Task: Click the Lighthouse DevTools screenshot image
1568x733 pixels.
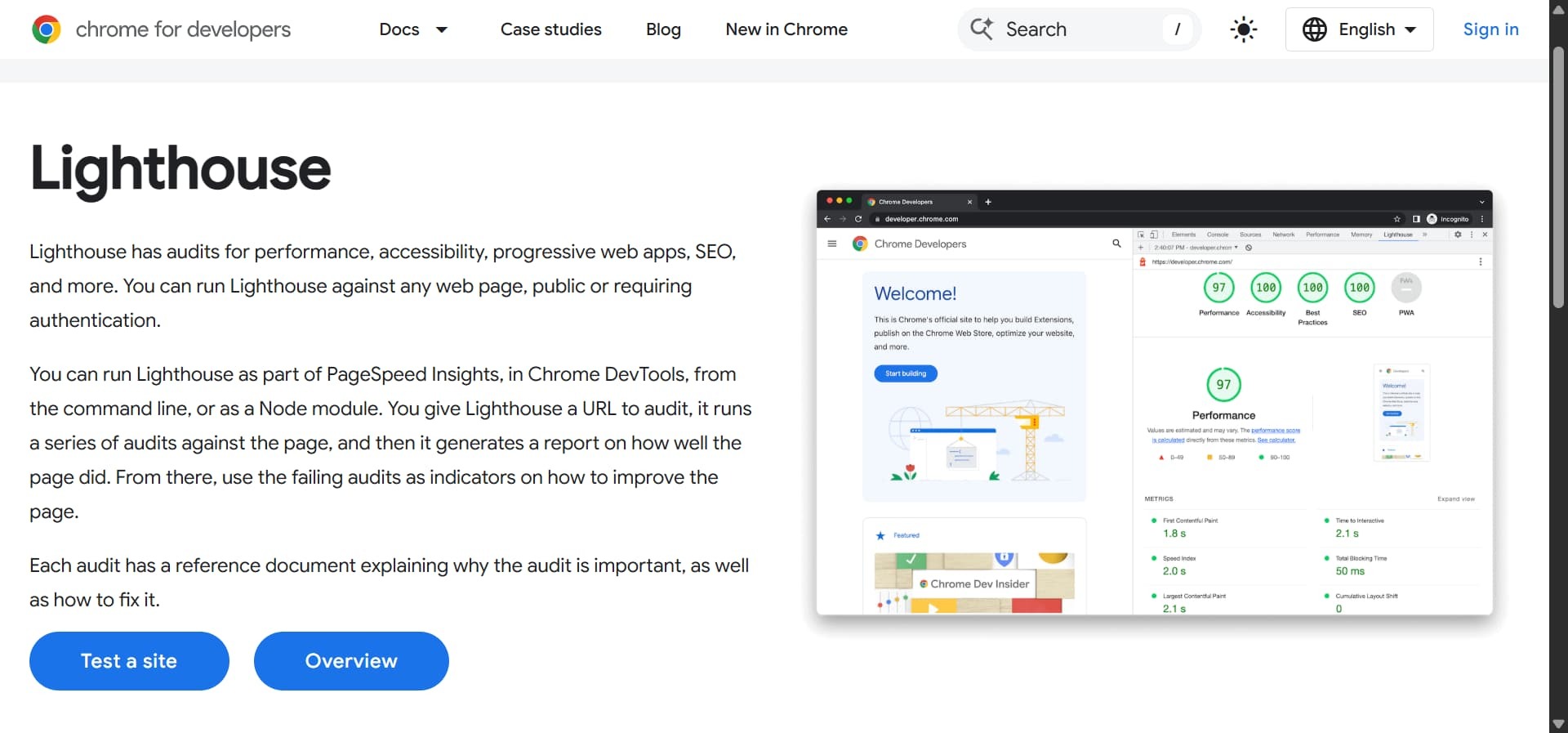Action: click(x=1155, y=403)
